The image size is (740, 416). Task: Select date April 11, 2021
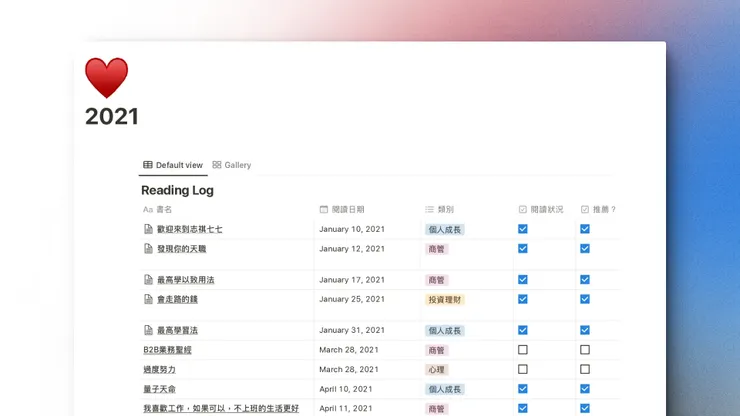(x=345, y=408)
